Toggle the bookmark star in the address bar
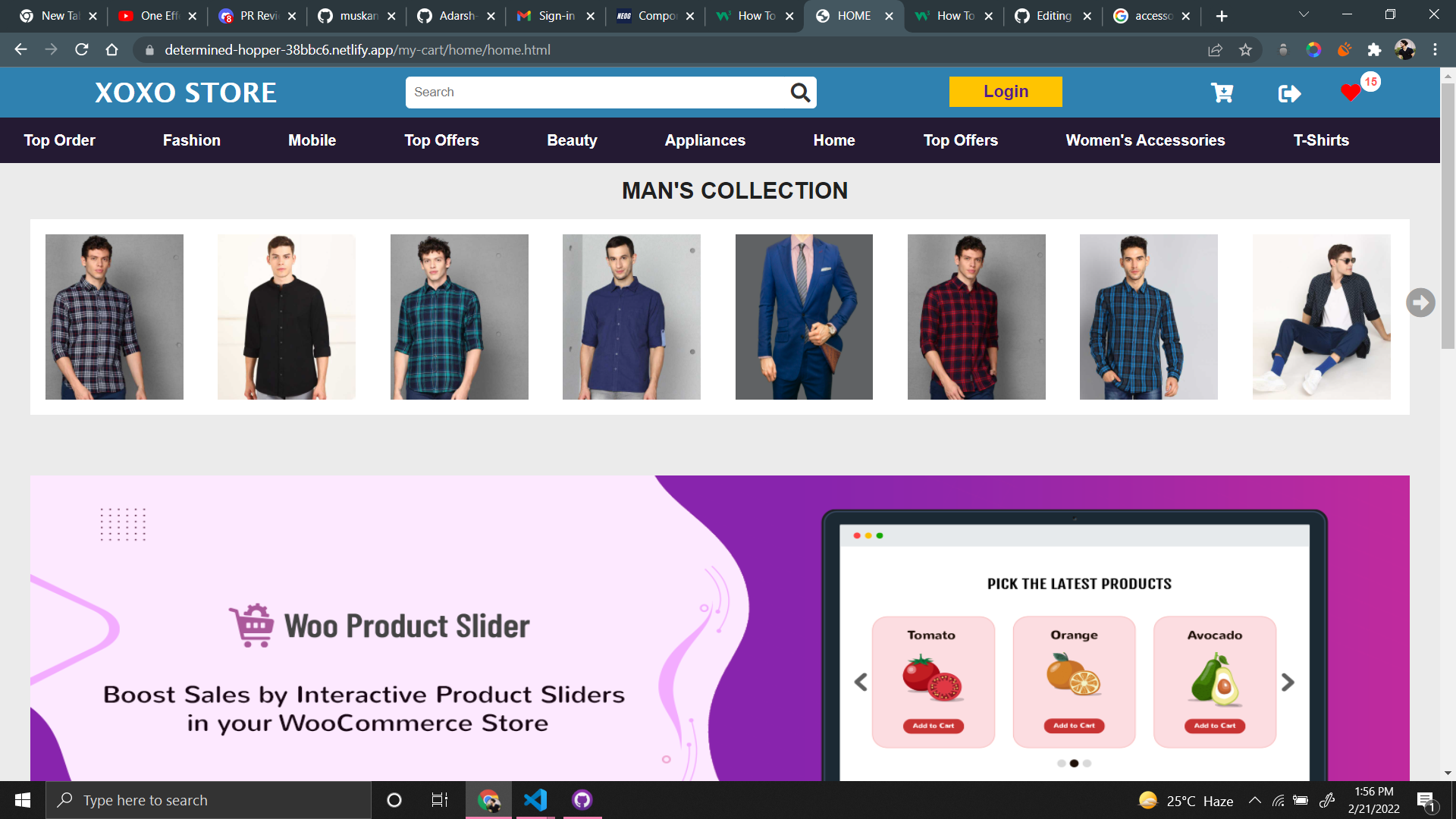 tap(1245, 50)
